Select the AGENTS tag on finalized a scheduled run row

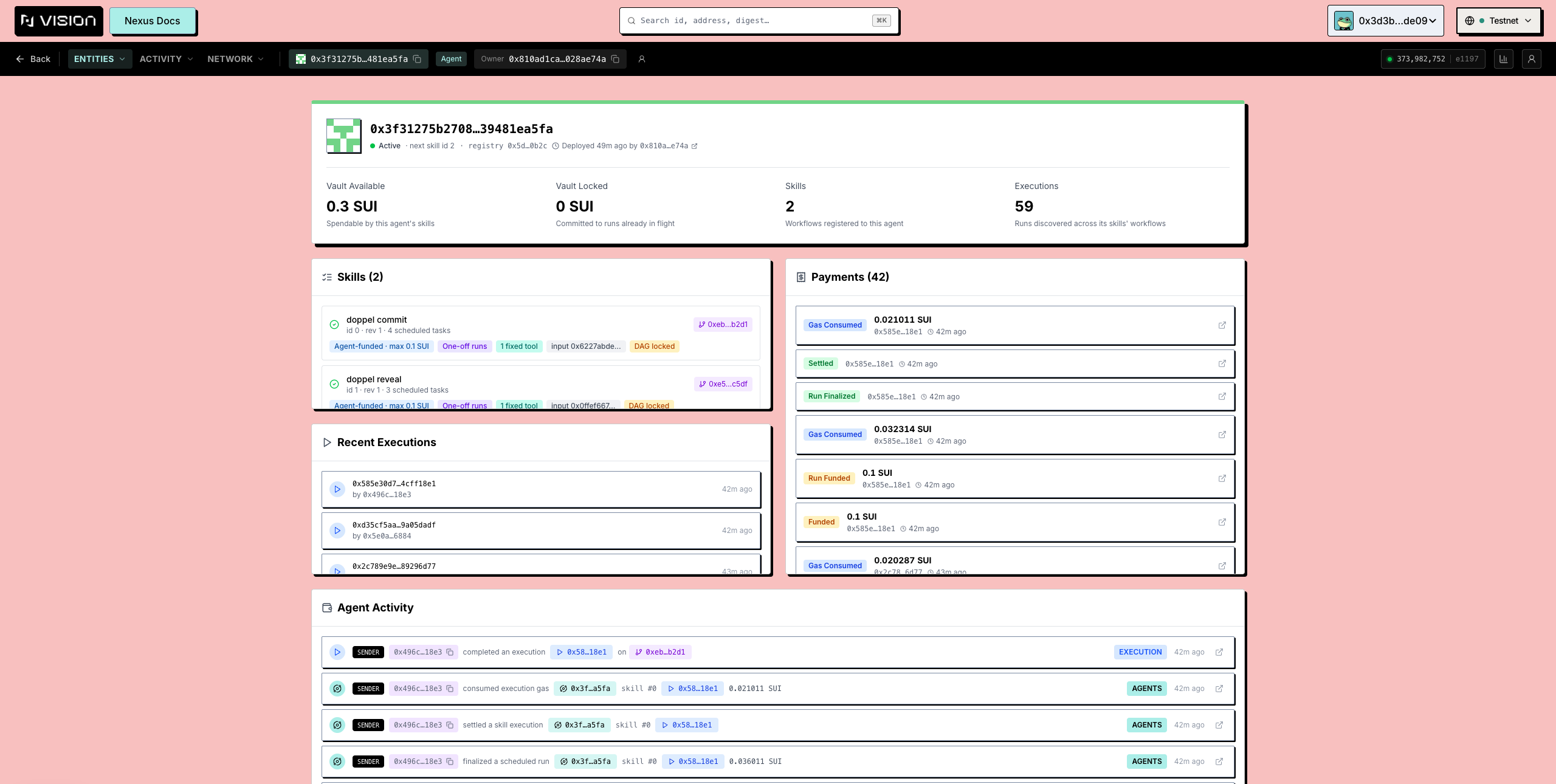click(x=1146, y=762)
